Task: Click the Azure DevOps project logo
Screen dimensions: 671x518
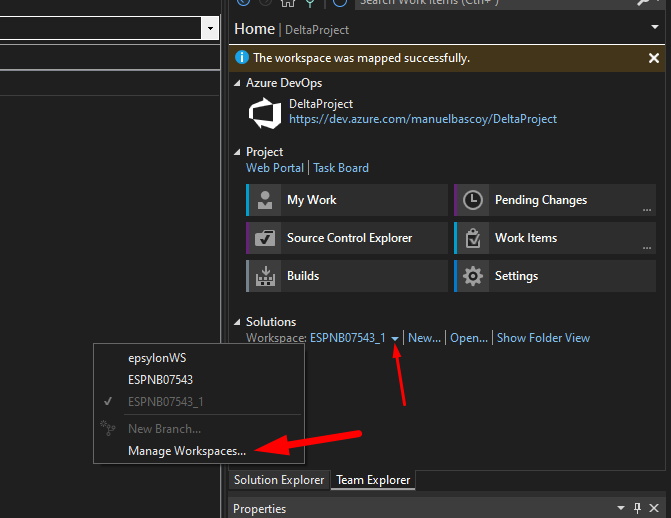Action: click(265, 112)
